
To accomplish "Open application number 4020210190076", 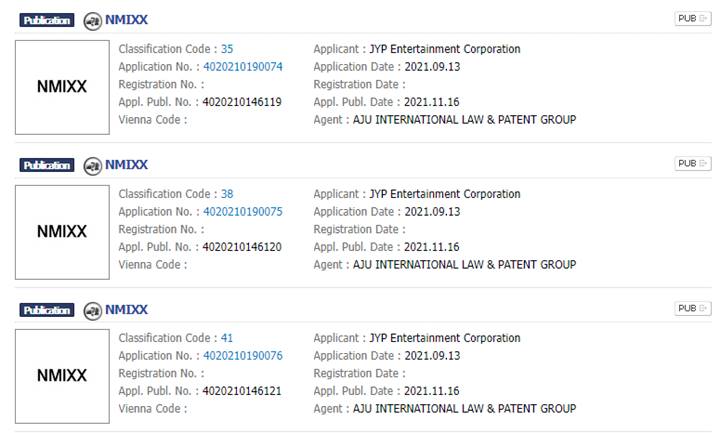I will pyautogui.click(x=243, y=355).
